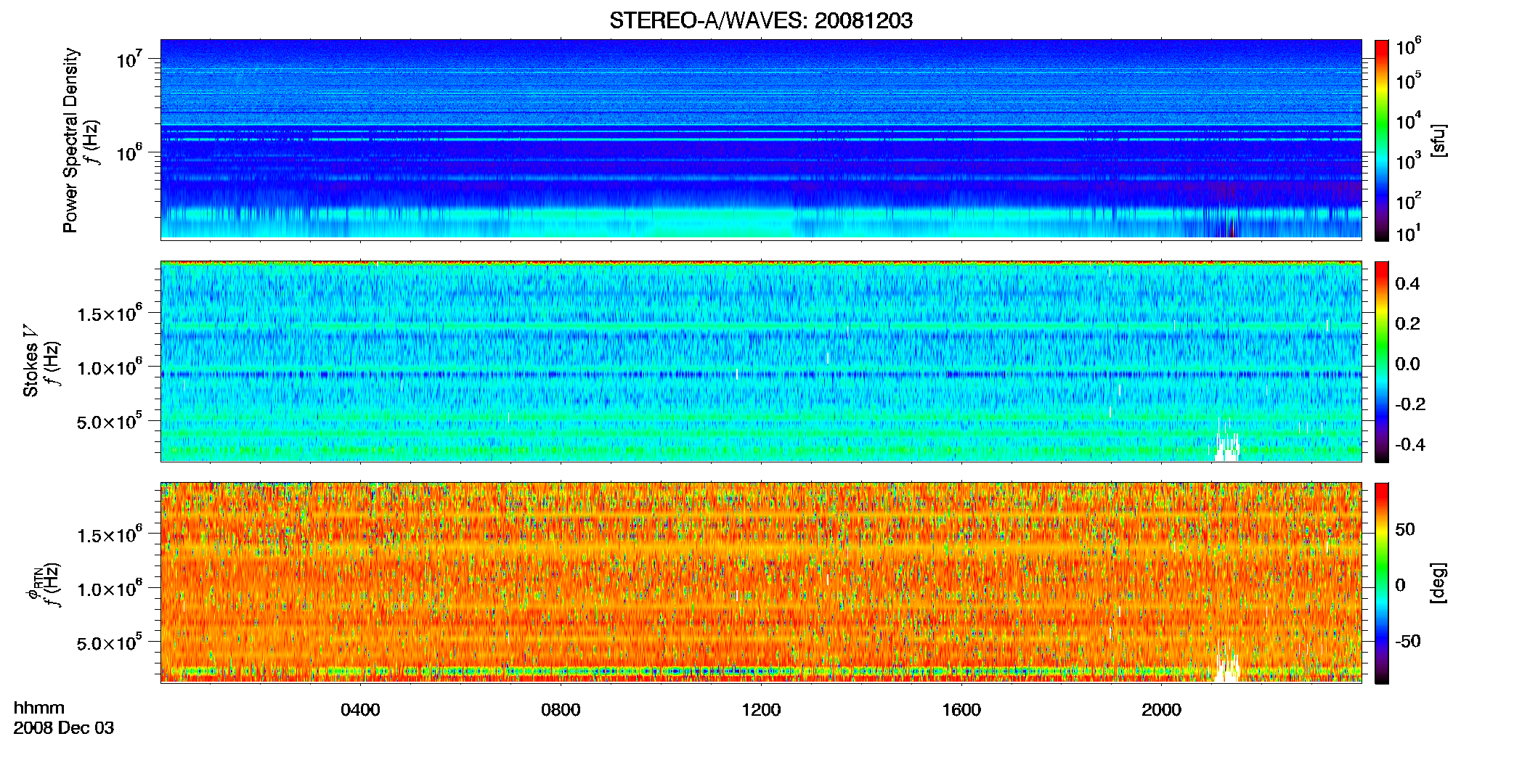Click the 1600 time tick label

pos(961,709)
